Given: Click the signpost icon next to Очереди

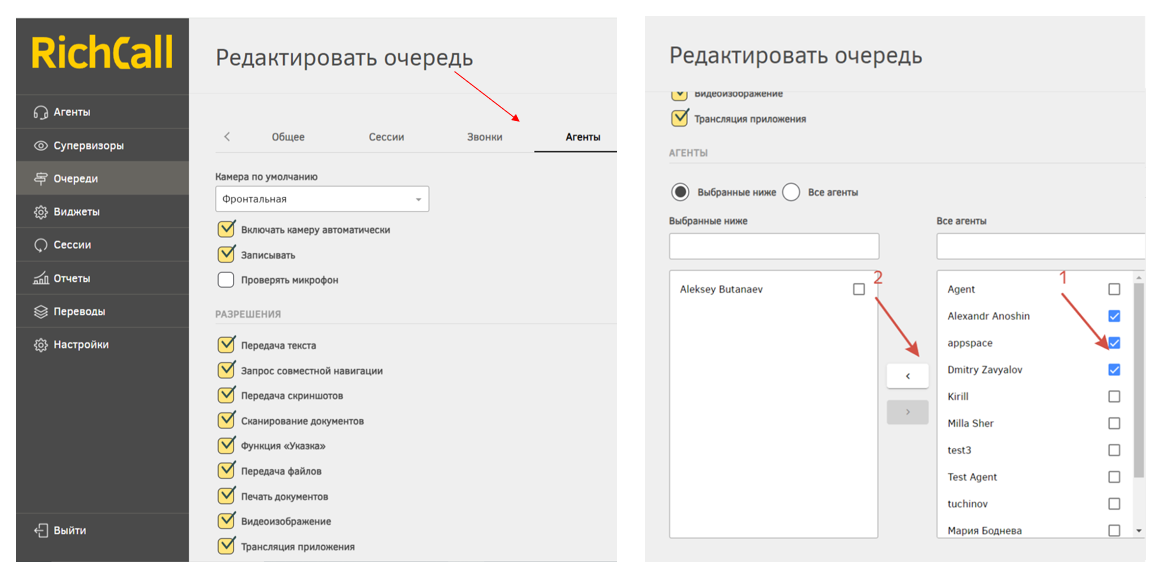Looking at the screenshot, I should pyautogui.click(x=41, y=179).
